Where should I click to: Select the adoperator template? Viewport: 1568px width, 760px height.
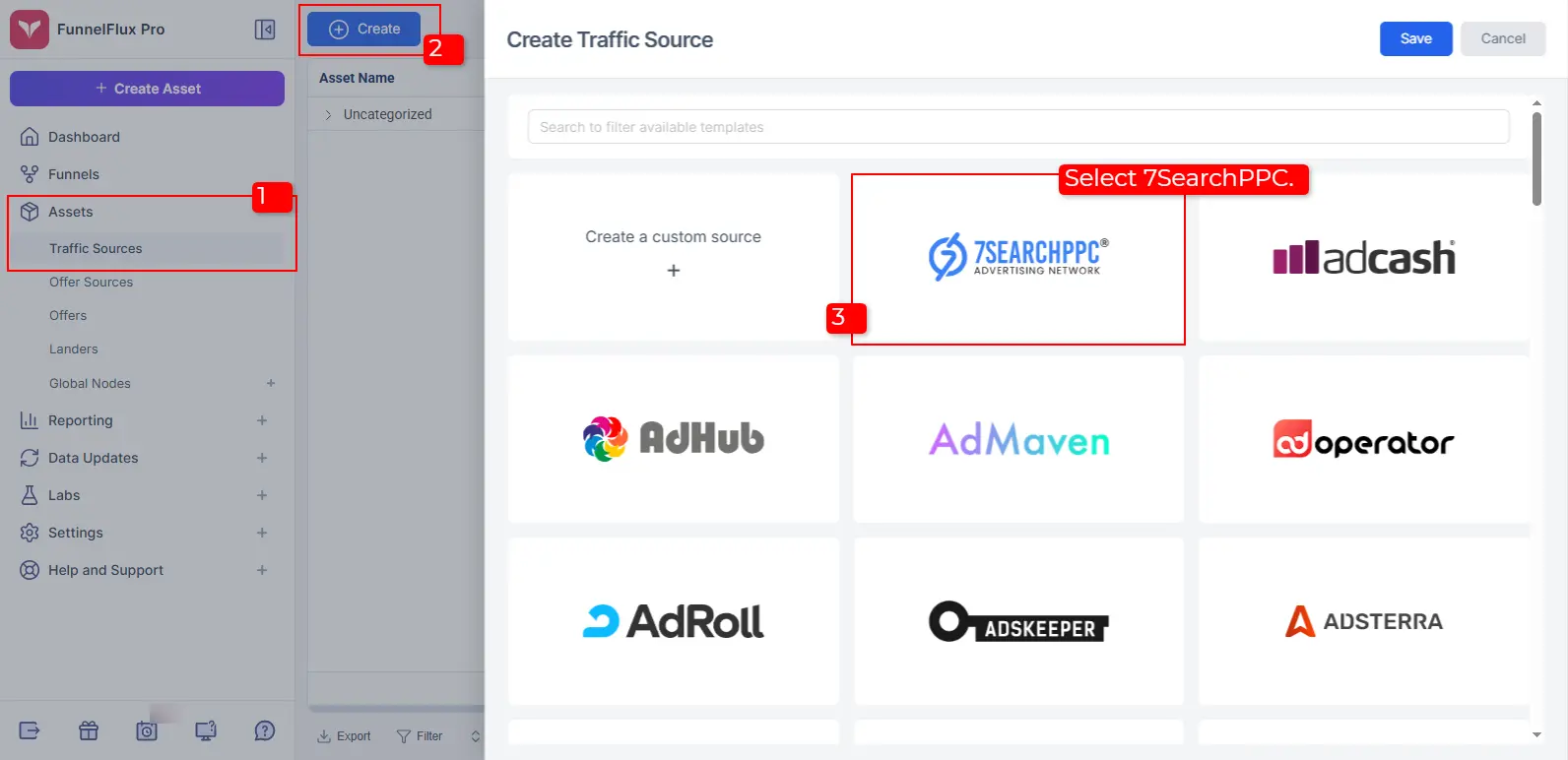[1364, 439]
